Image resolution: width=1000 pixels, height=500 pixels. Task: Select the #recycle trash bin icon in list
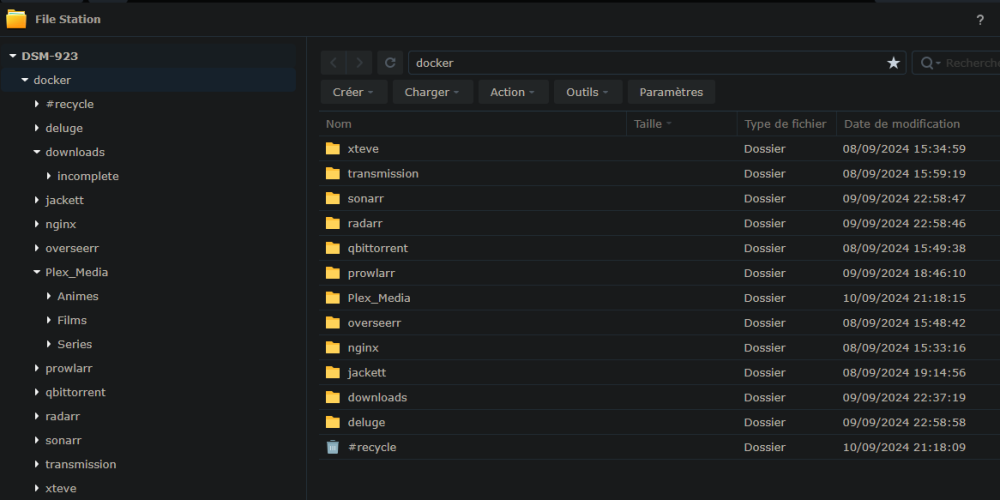click(333, 447)
